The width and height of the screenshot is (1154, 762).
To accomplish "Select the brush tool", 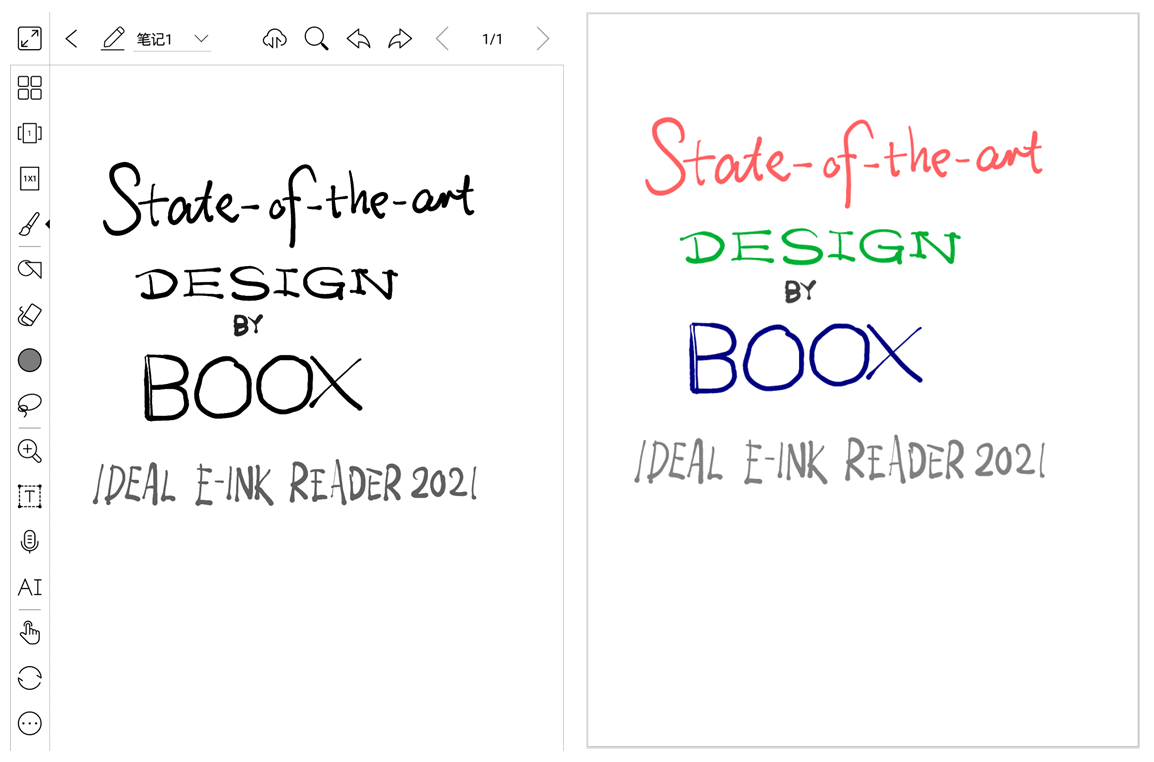I will [x=29, y=224].
